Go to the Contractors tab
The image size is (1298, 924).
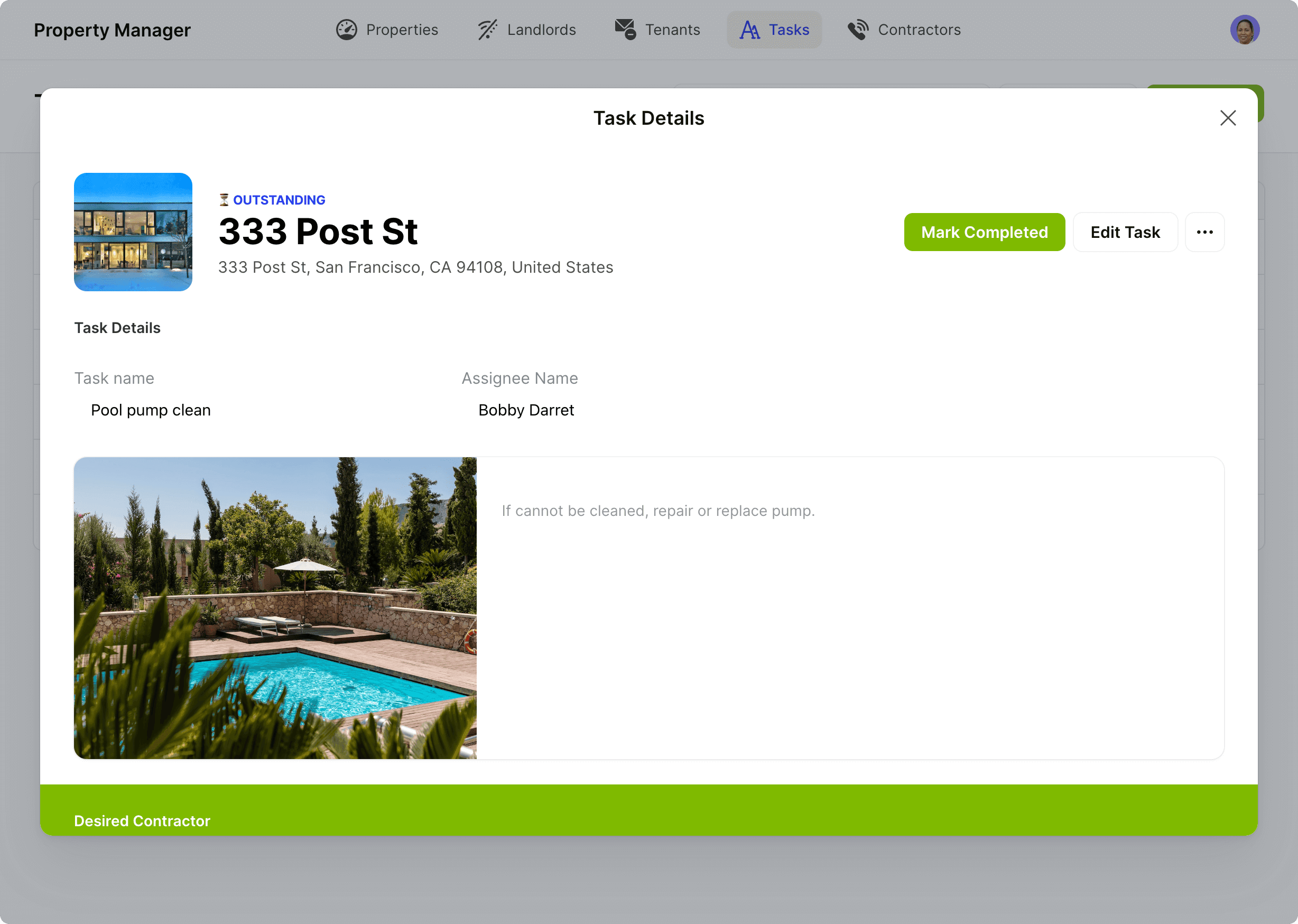(919, 30)
